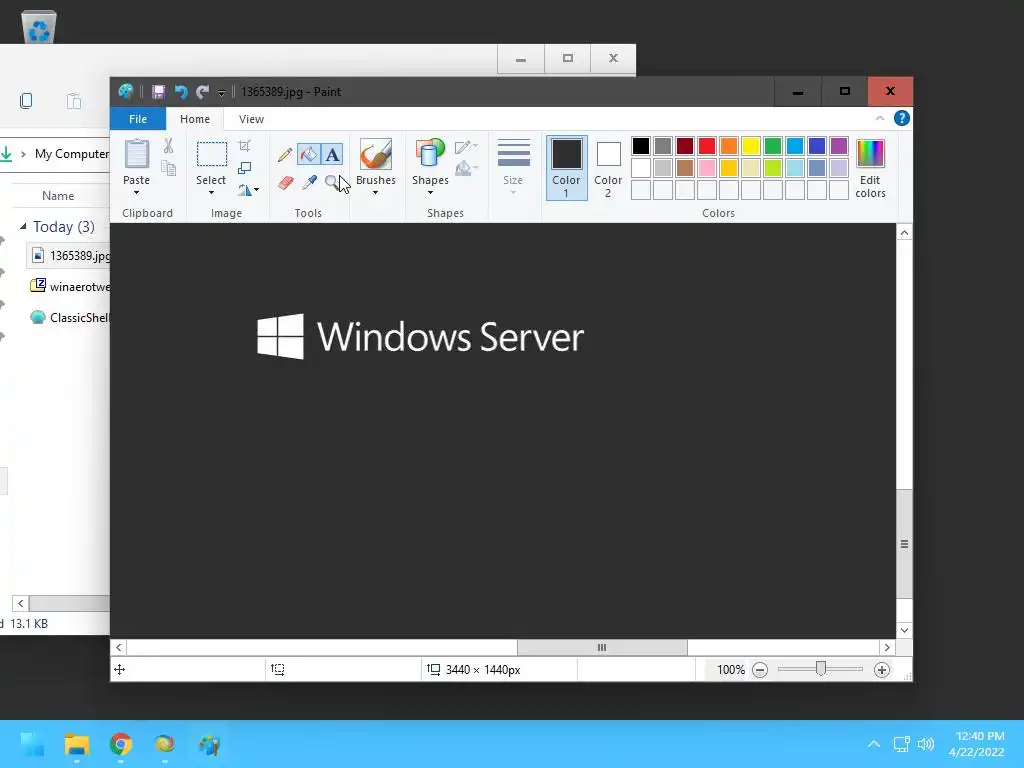Collapse the Today (3) group in Explorer
1024x768 pixels.
24,226
